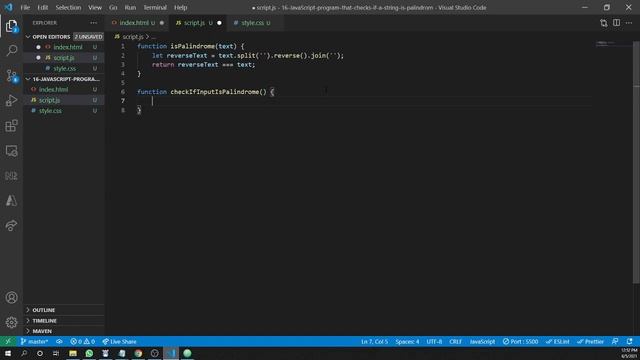Open the Search view in activity bar
640x360 pixels.
11,51
